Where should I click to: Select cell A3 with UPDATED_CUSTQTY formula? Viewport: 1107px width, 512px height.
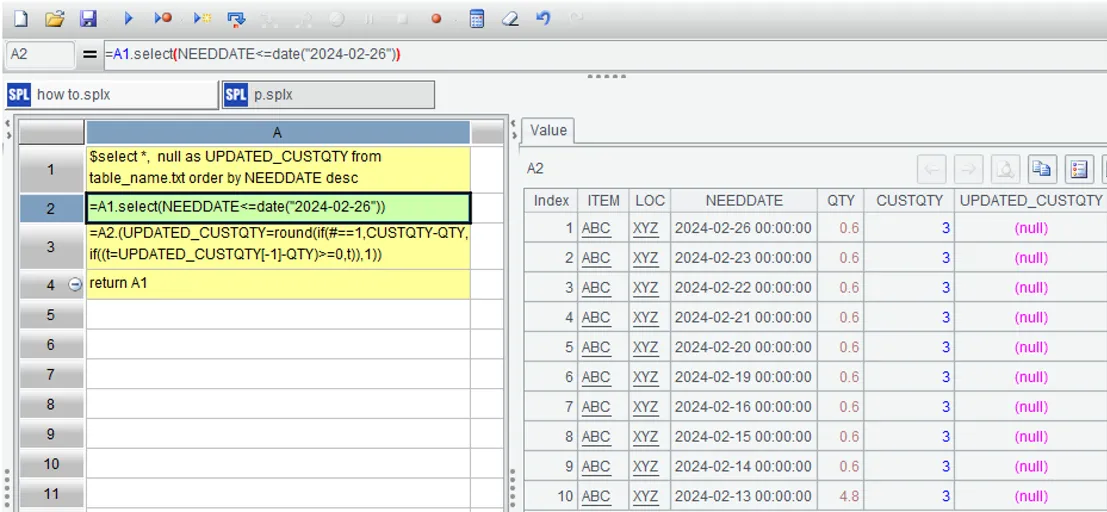point(278,246)
